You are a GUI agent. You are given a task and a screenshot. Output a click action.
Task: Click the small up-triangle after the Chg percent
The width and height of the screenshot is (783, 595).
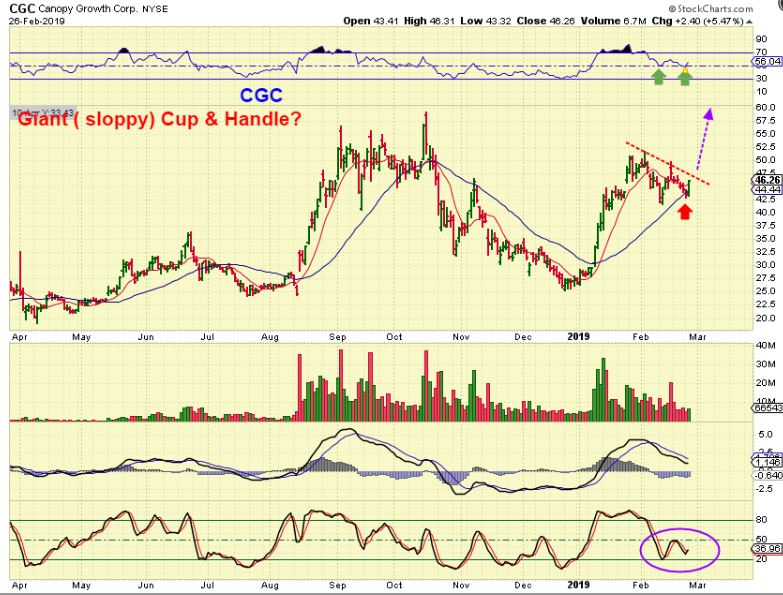coord(750,21)
